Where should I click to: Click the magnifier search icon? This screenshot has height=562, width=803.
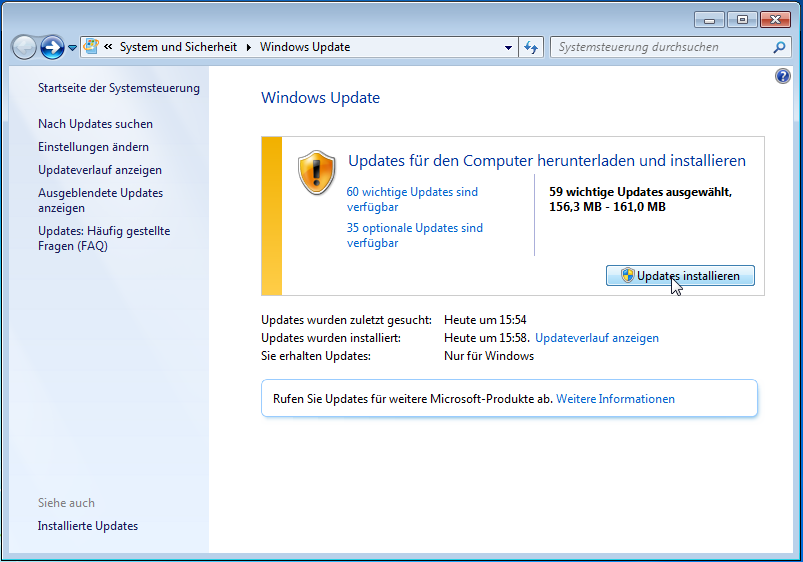tap(779, 47)
